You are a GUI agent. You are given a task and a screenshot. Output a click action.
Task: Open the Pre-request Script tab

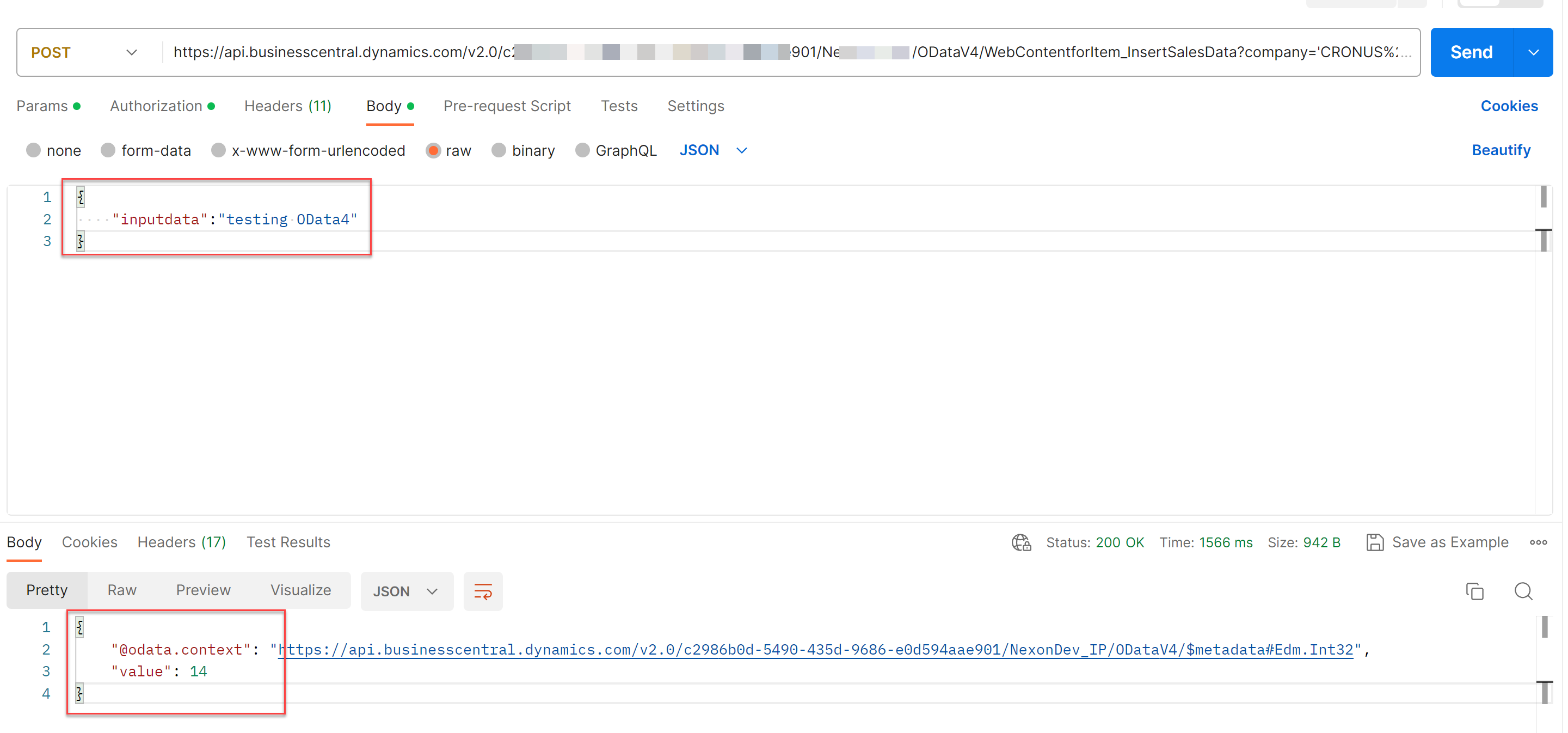[x=507, y=106]
